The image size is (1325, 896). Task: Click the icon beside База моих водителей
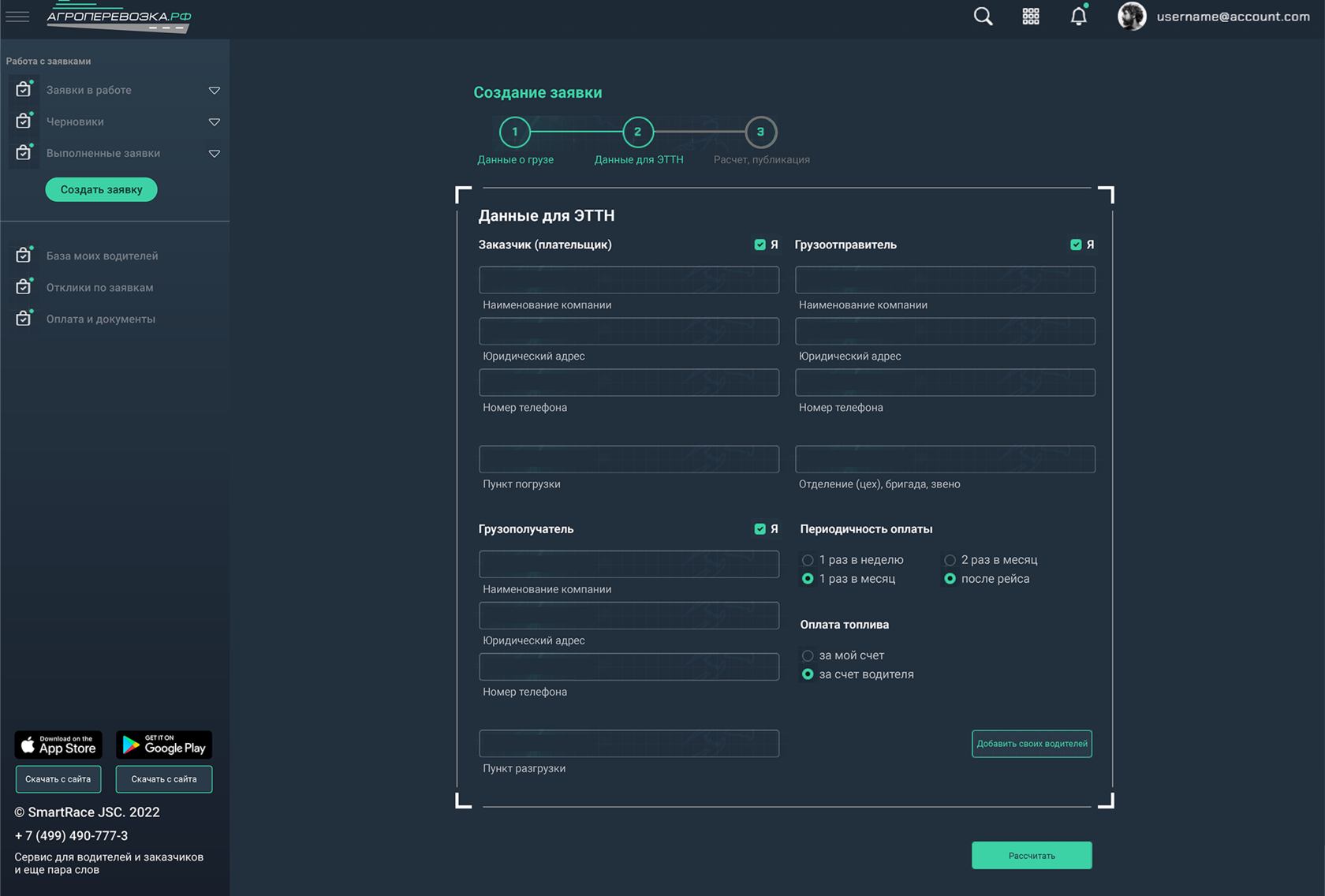click(24, 255)
